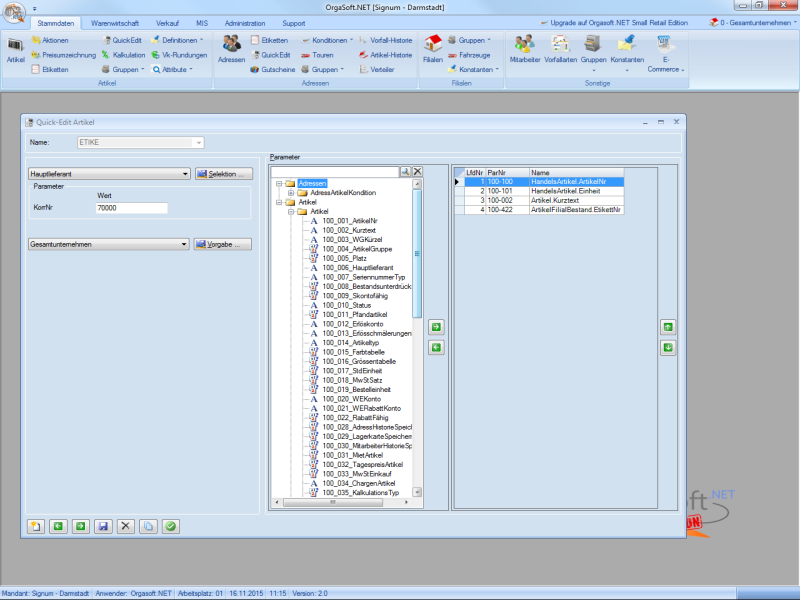
Task: Expand the AdressArtikelKondition tree node
Action: coord(290,193)
